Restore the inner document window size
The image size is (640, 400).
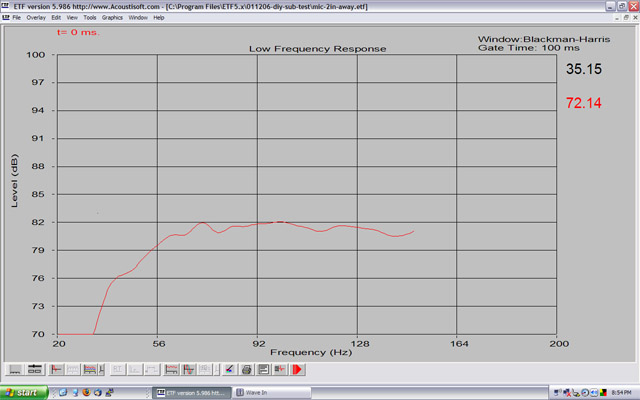coord(626,18)
